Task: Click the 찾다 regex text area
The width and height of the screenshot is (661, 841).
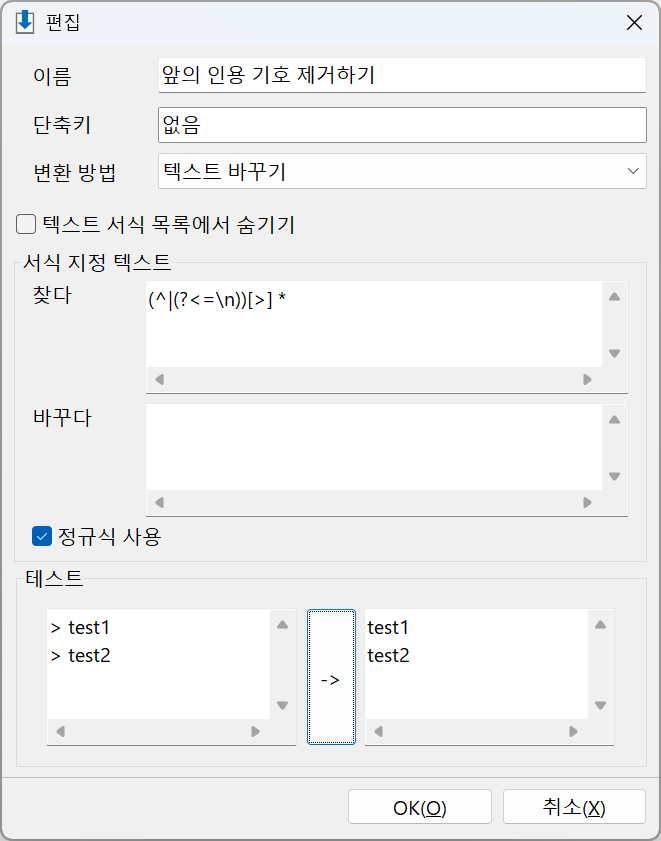Action: (374, 324)
